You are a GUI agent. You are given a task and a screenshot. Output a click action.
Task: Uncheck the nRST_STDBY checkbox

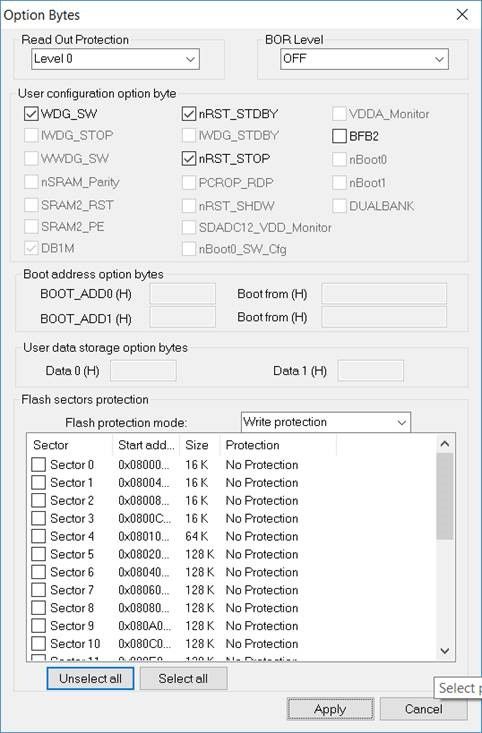(189, 114)
